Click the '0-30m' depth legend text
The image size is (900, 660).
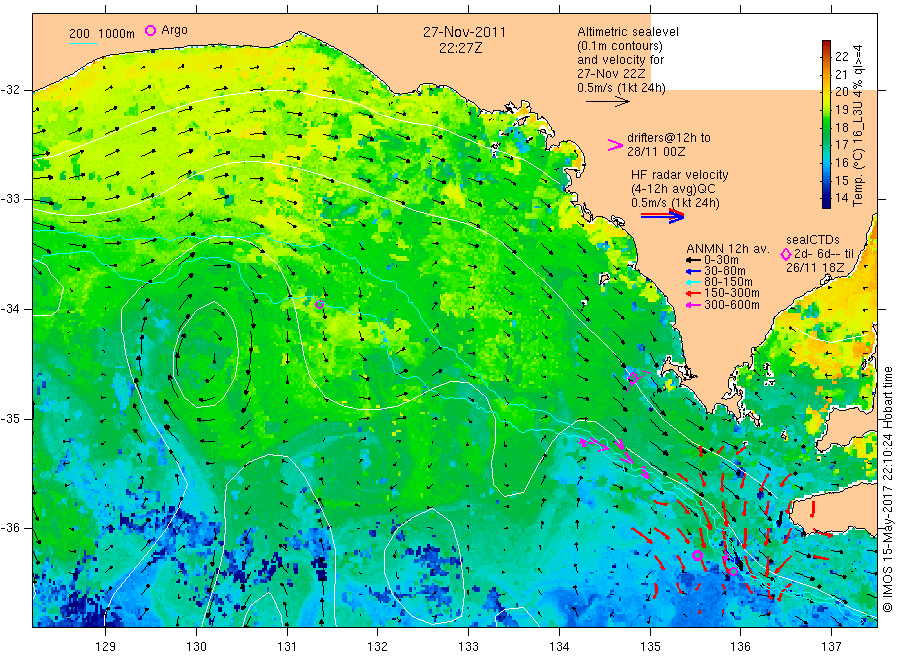point(721,260)
